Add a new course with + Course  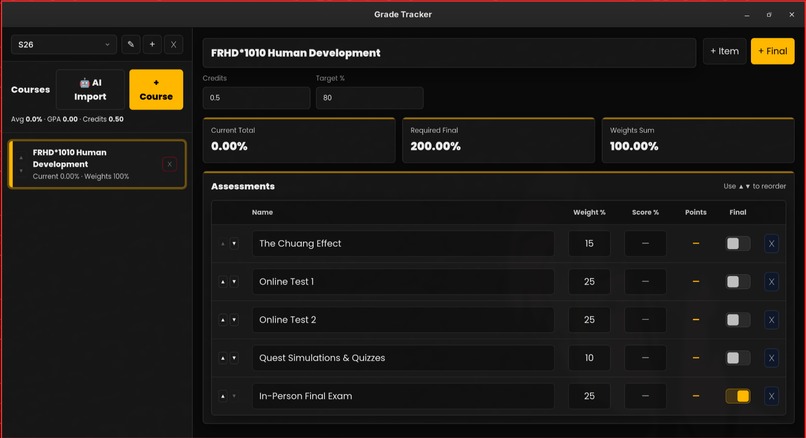[156, 89]
